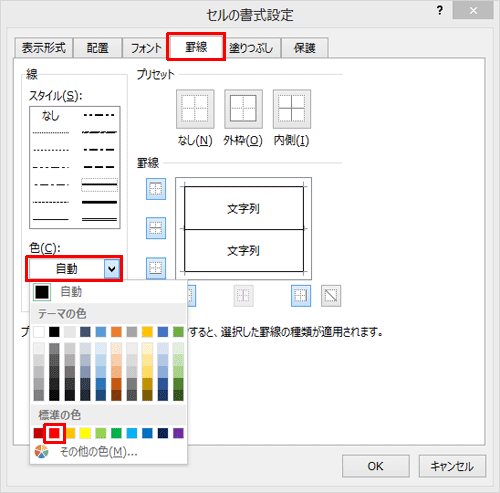Toggle the inner vertical border button
500x493 pixels.
tap(243, 296)
